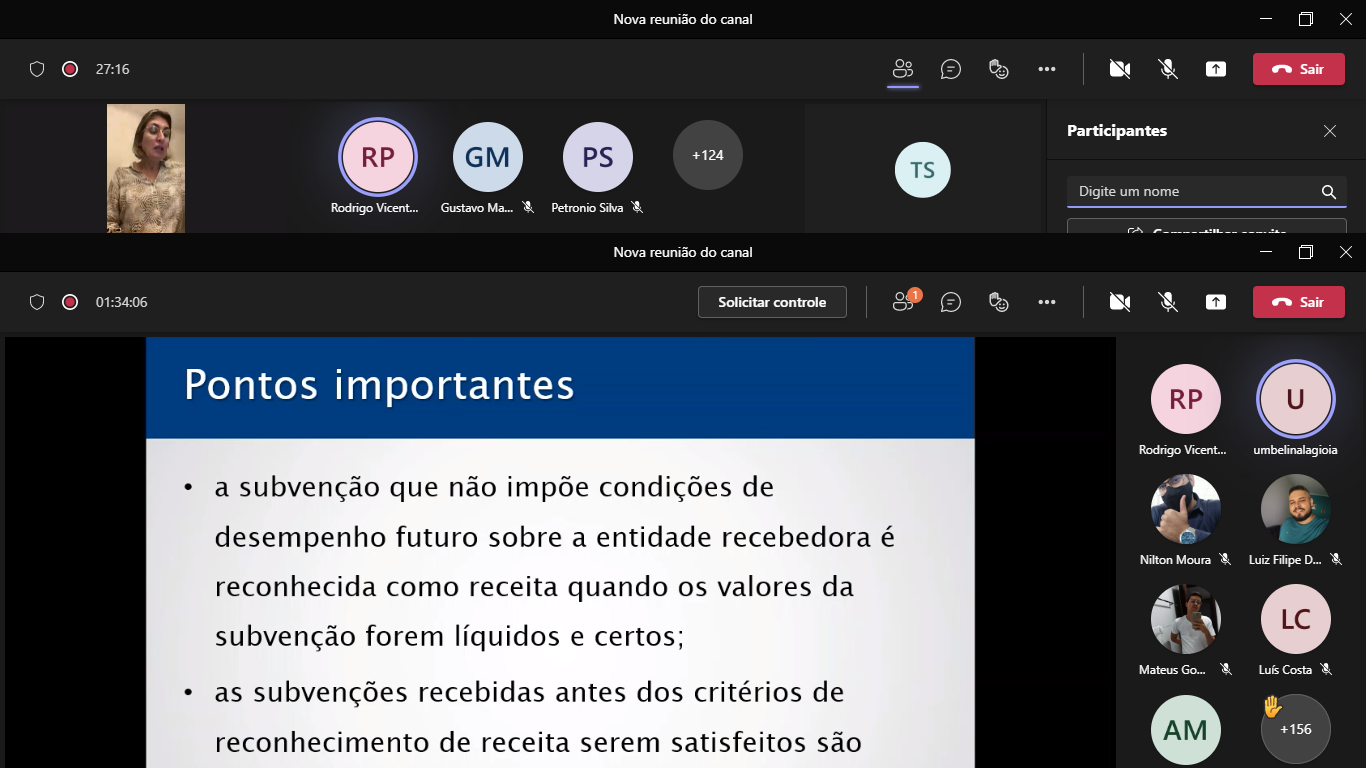Toggle active participants panel in upper meeting

[x=904, y=69]
